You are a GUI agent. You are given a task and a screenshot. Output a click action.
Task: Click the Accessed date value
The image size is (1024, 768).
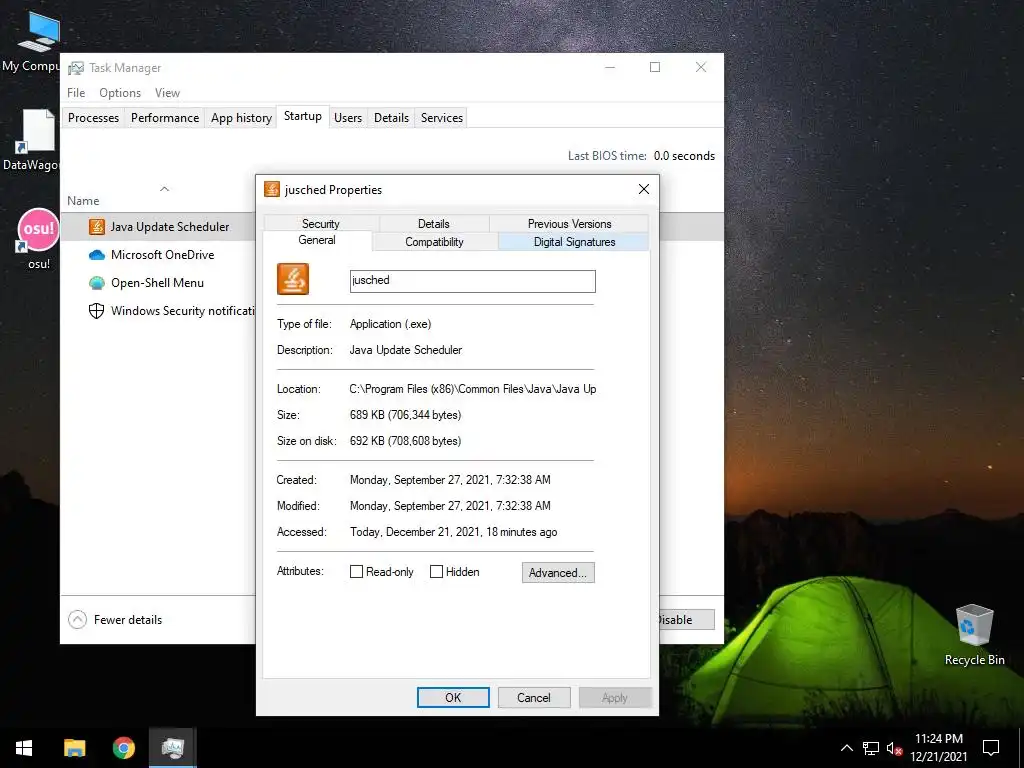(454, 532)
